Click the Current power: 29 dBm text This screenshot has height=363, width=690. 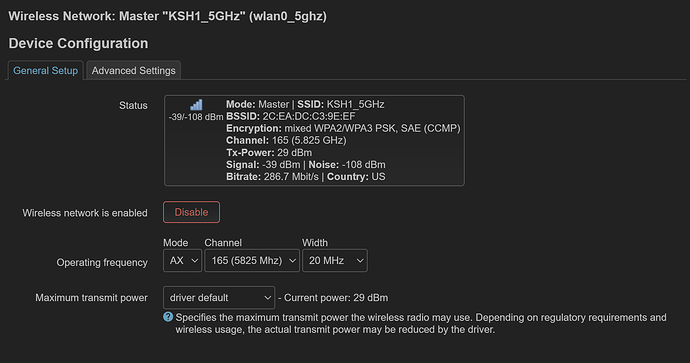point(336,298)
